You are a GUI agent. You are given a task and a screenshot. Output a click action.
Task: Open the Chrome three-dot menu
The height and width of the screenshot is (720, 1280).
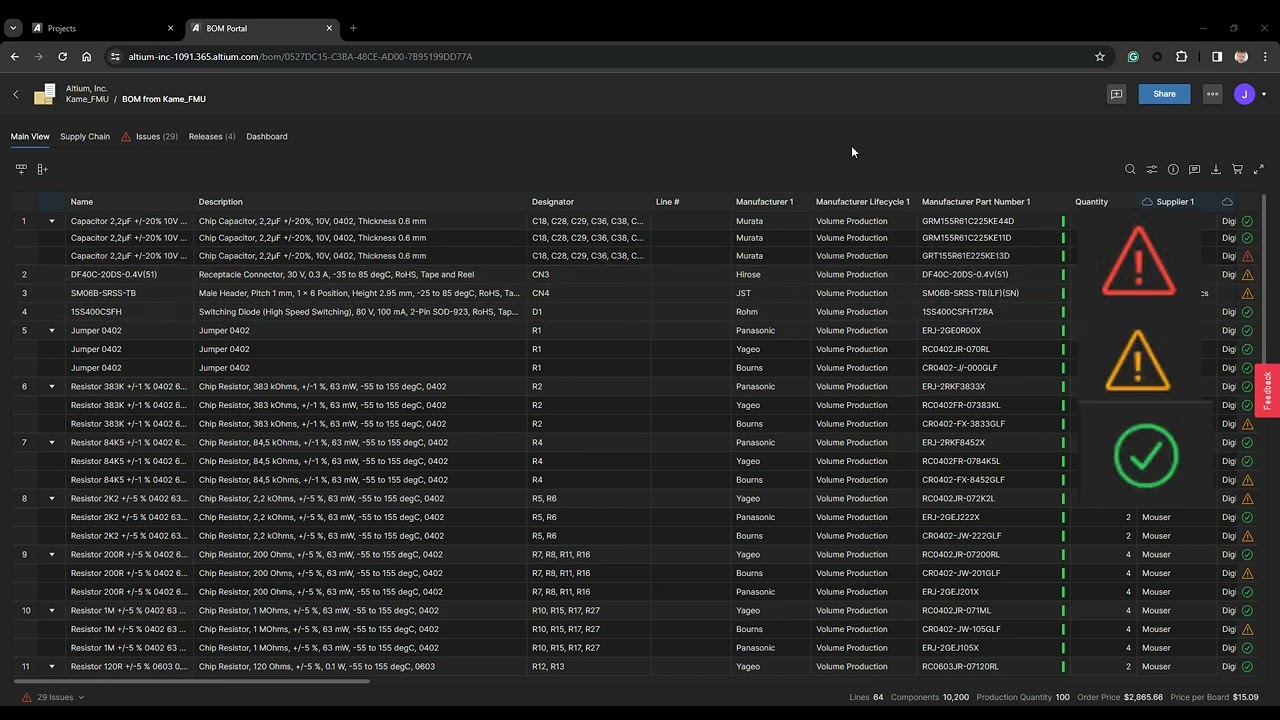(x=1265, y=57)
